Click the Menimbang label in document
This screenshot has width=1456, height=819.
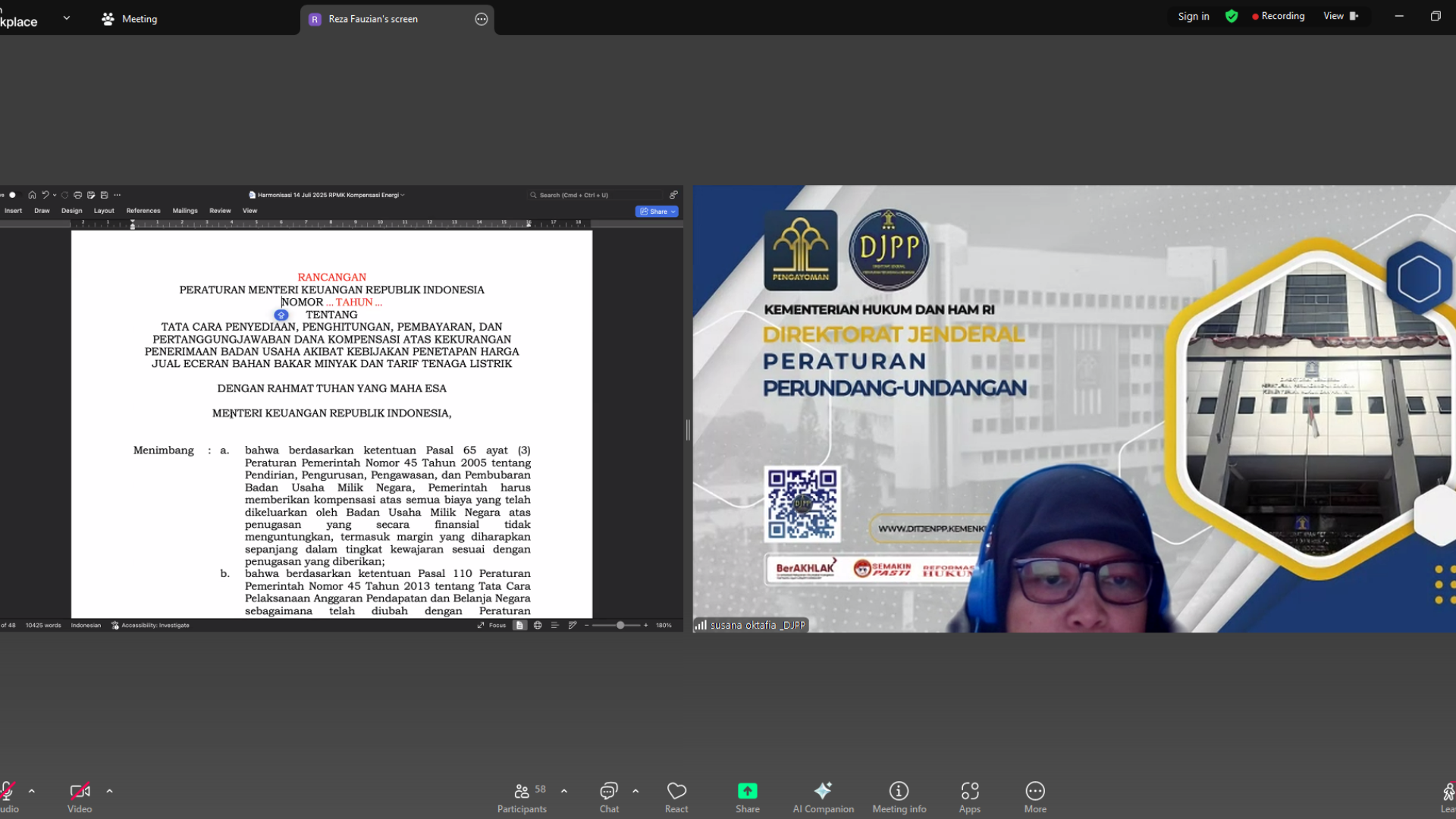[x=164, y=450]
